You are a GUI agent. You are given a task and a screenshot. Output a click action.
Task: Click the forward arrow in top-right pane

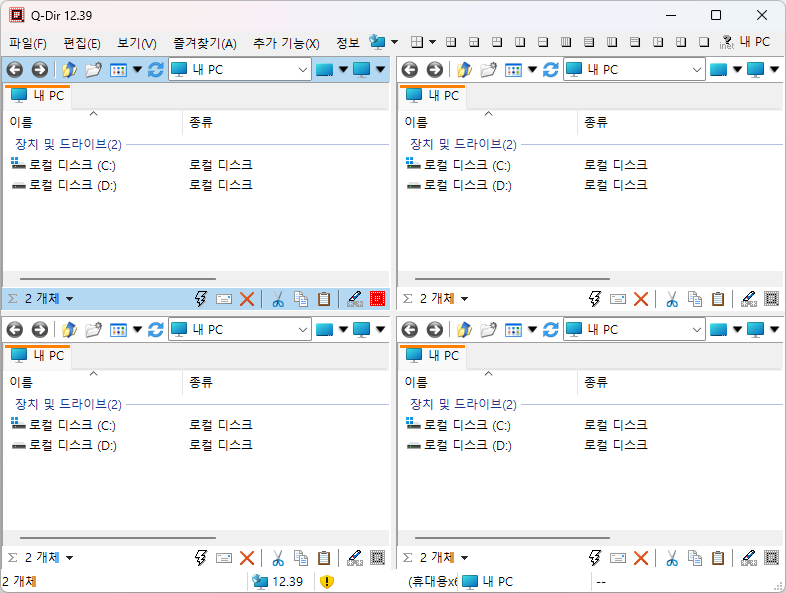point(434,69)
